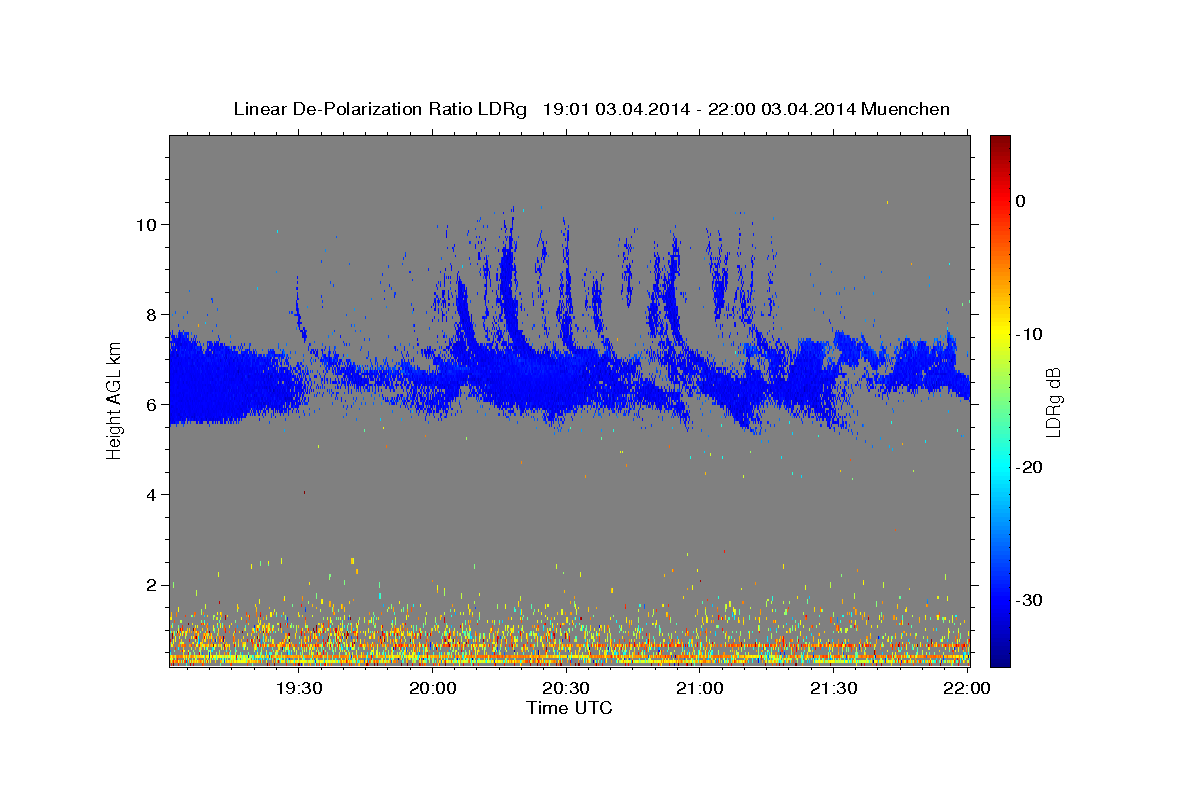Click the dark blue bottom of colorbar
The height and width of the screenshot is (800, 1200).
coord(1000,655)
